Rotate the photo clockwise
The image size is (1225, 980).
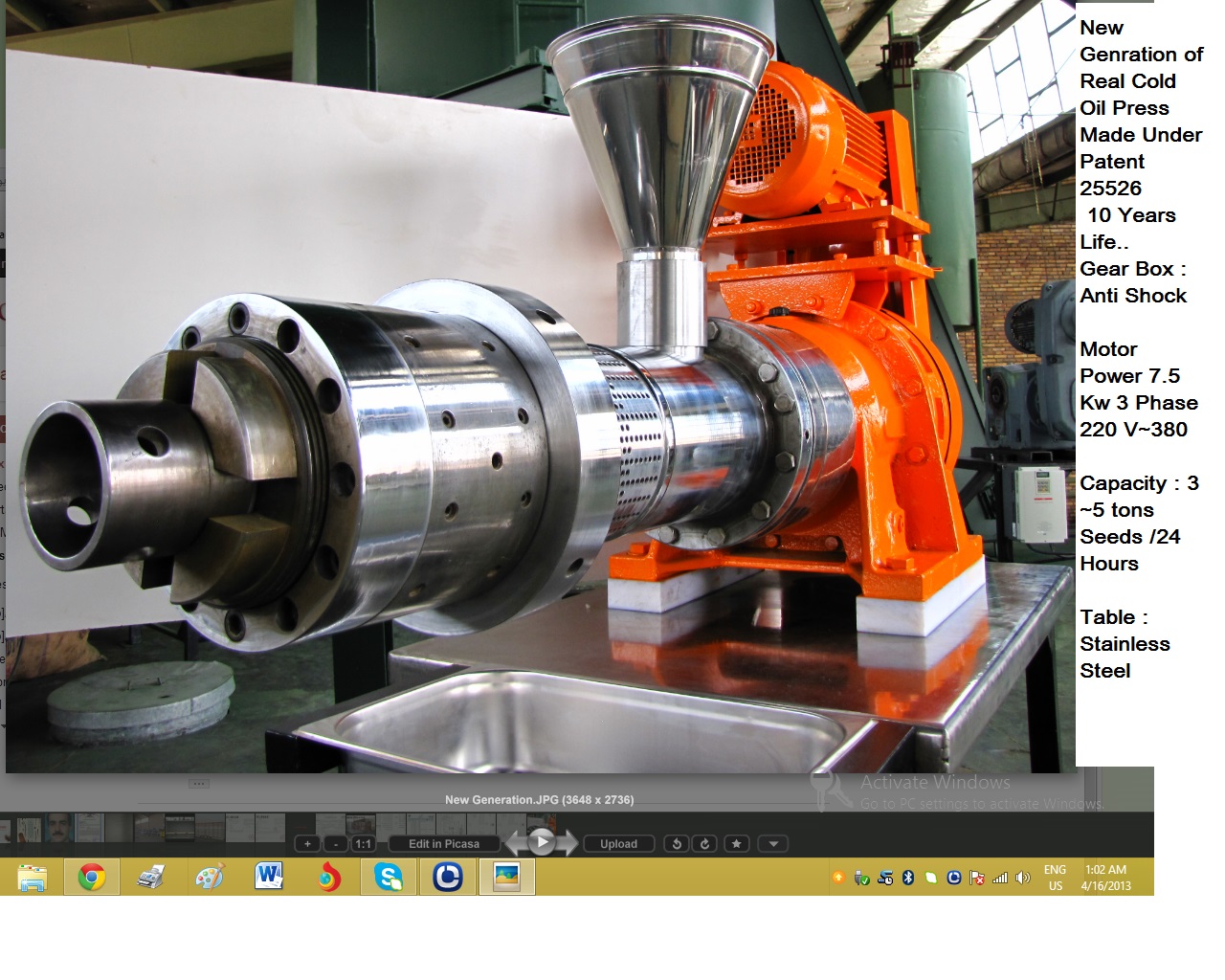click(703, 843)
